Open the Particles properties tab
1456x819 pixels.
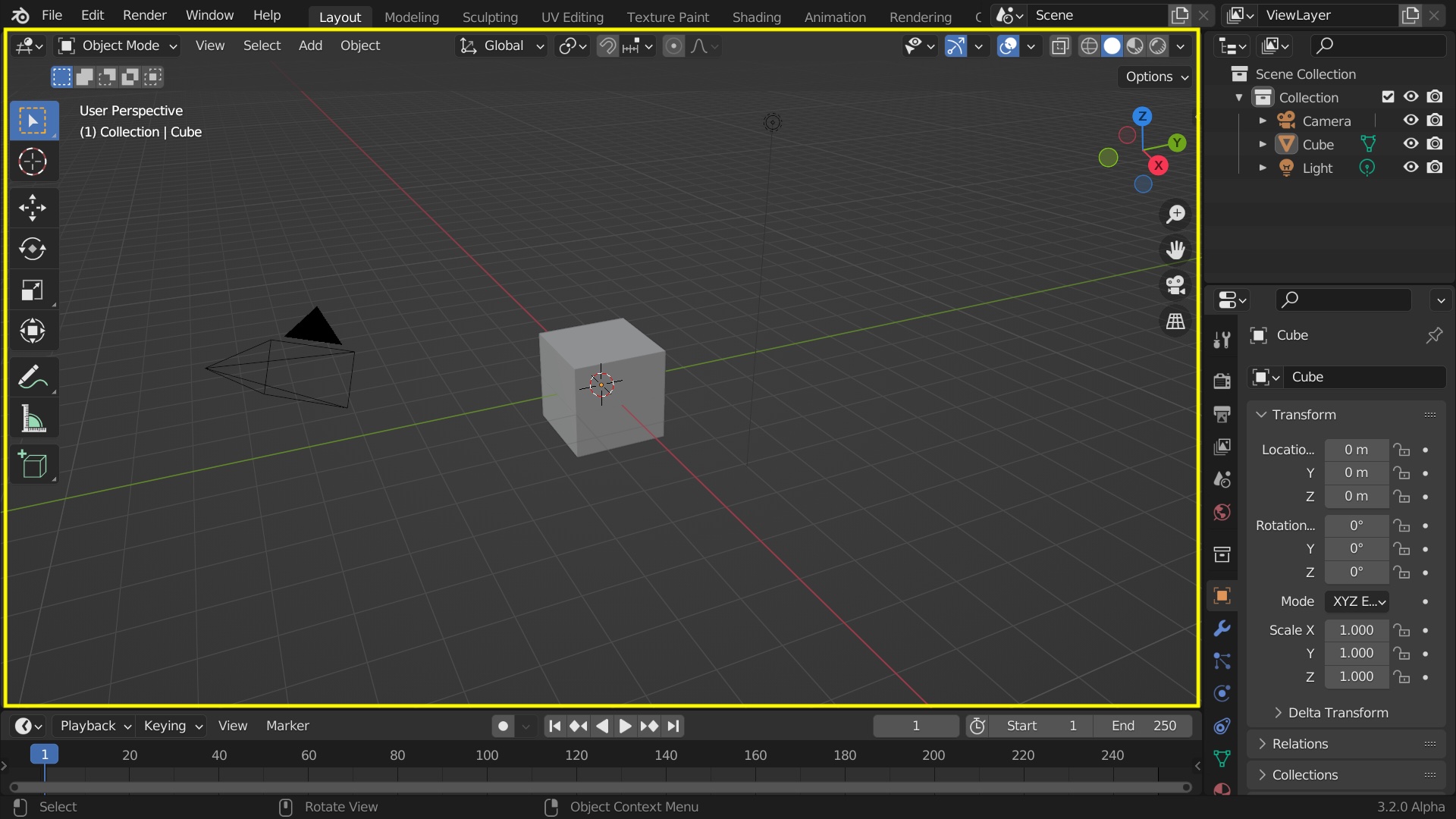[1222, 661]
